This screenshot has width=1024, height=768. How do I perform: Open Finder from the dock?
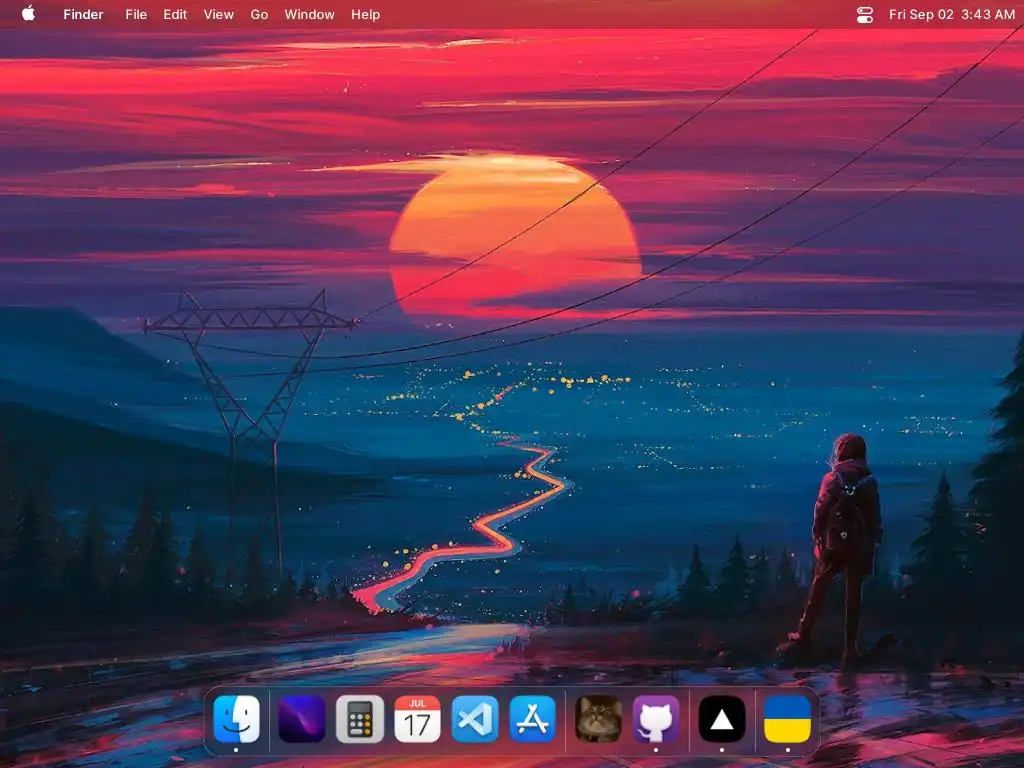coord(236,719)
